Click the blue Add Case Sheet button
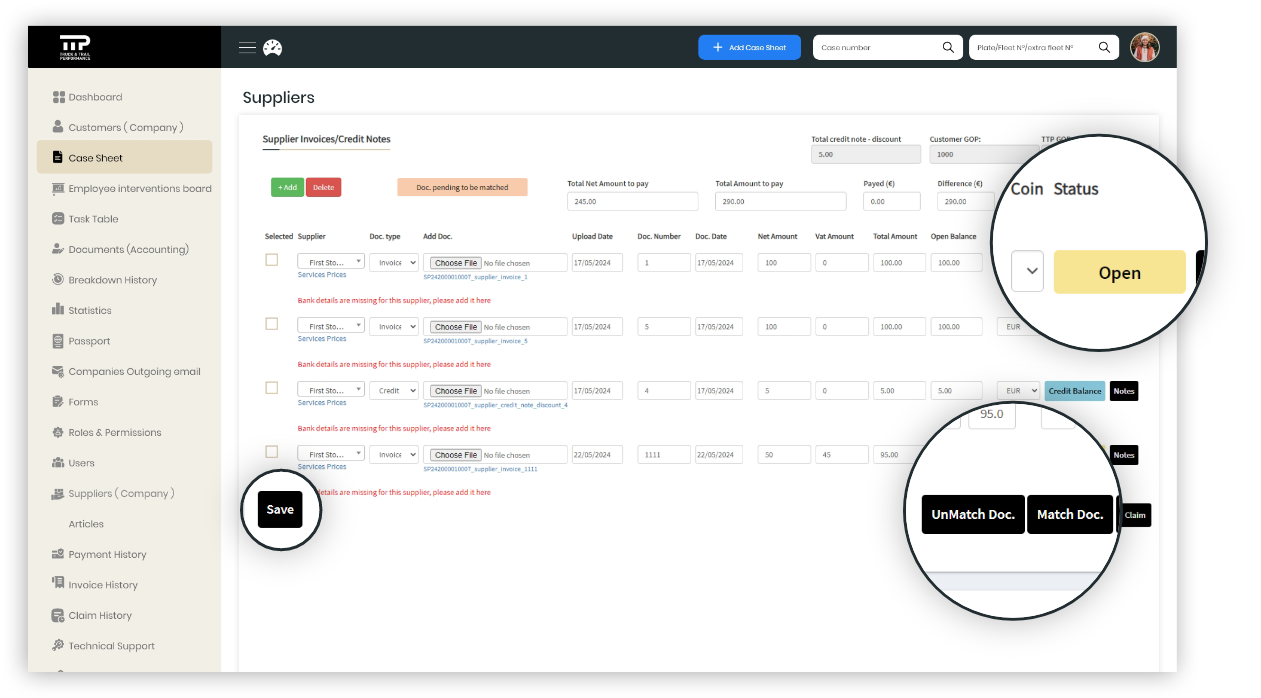This screenshot has width=1261, height=698. pos(749,47)
